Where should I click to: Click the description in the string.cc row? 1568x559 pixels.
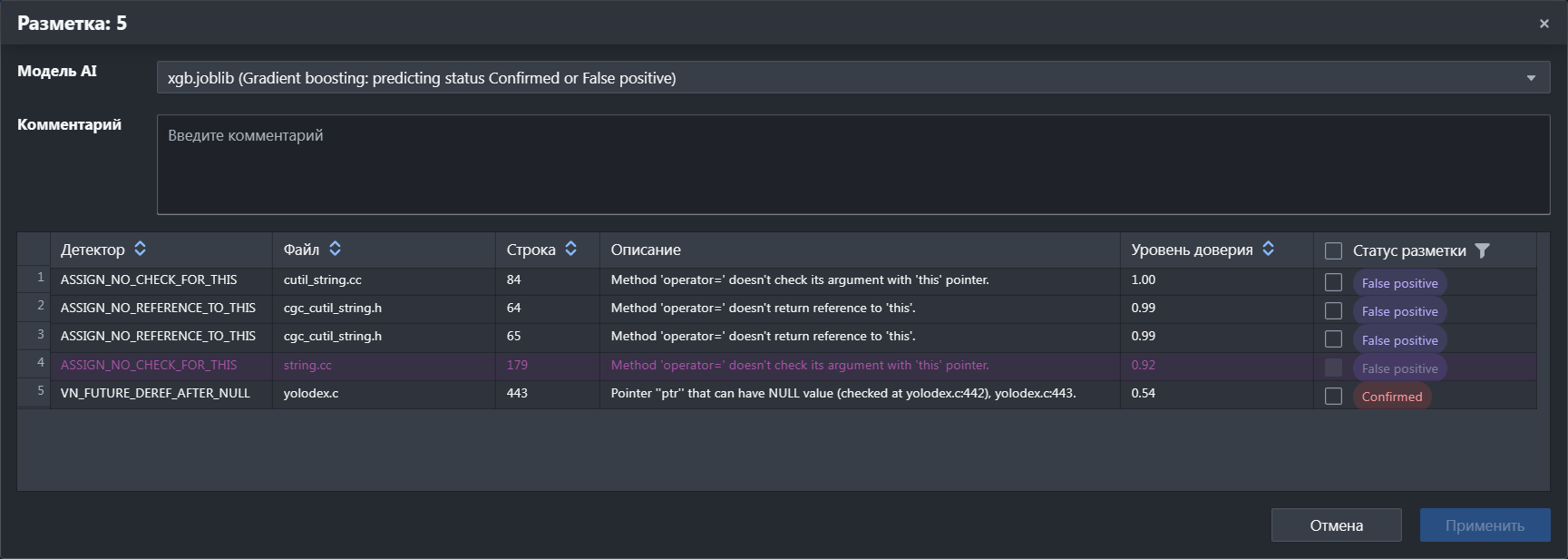click(800, 365)
